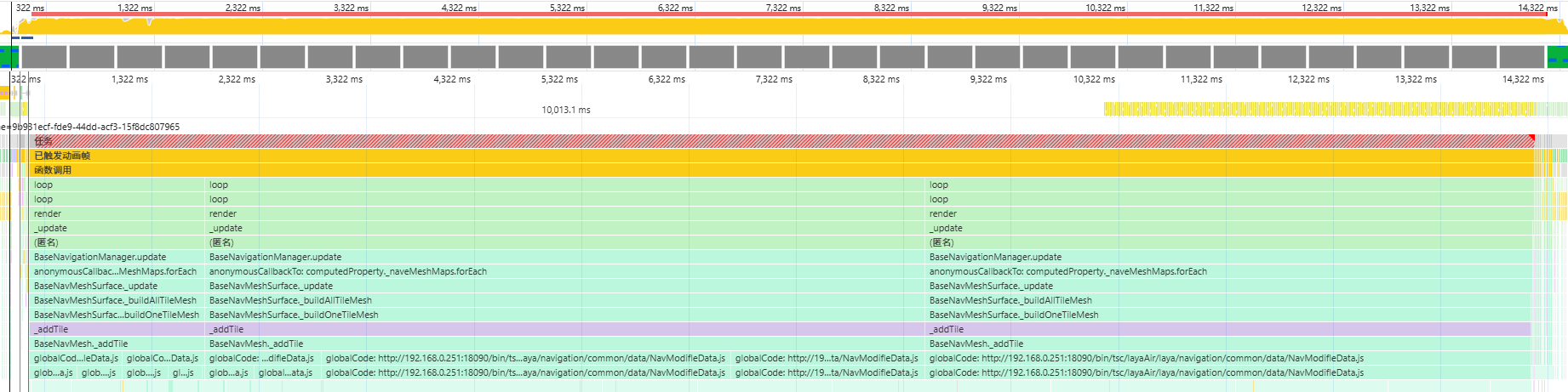Select the red hatched 任务 long task bar
This screenshot has width=1568, height=392.
[766, 141]
